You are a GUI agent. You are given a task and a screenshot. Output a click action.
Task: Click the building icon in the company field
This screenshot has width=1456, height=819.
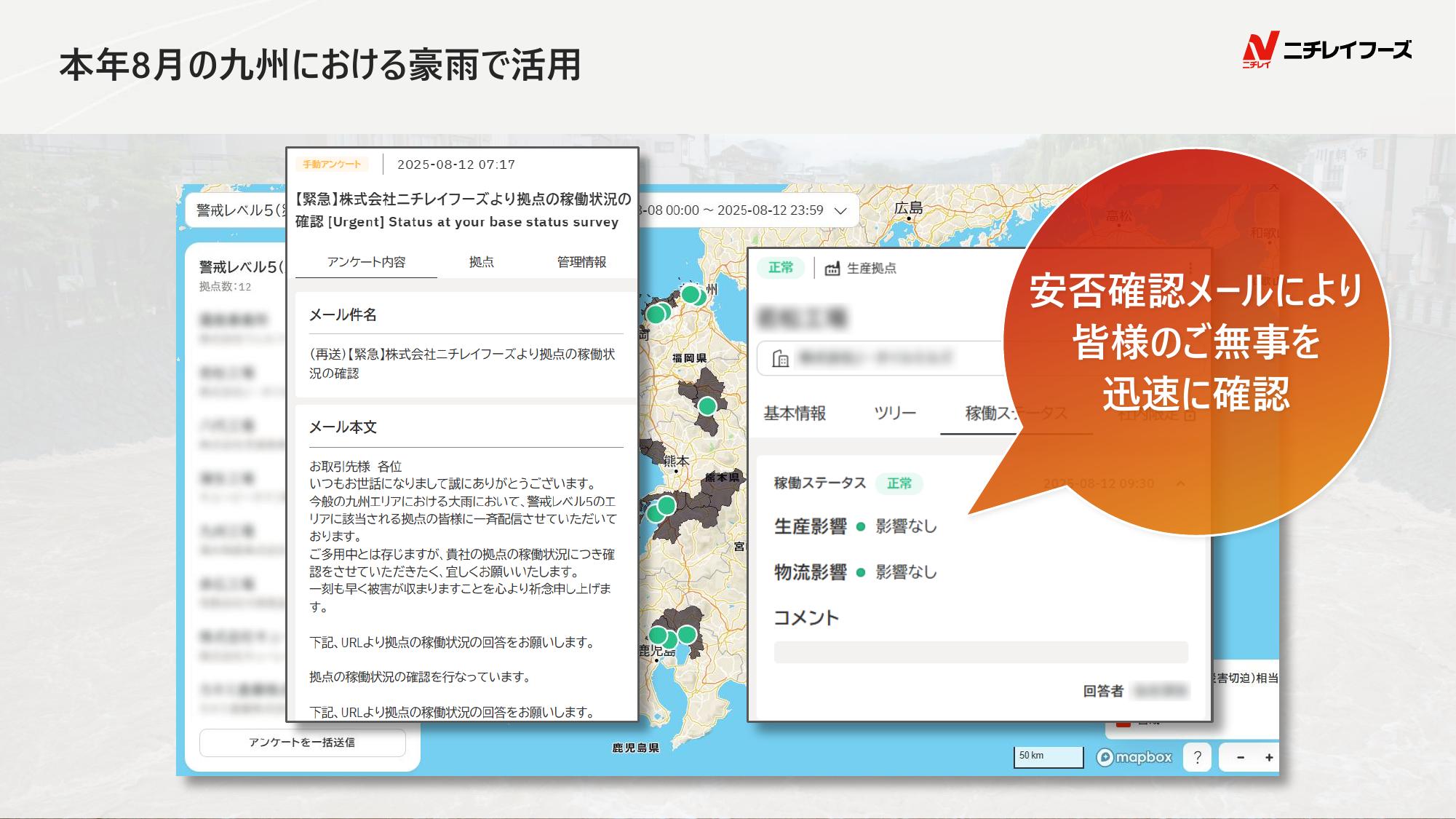(780, 358)
